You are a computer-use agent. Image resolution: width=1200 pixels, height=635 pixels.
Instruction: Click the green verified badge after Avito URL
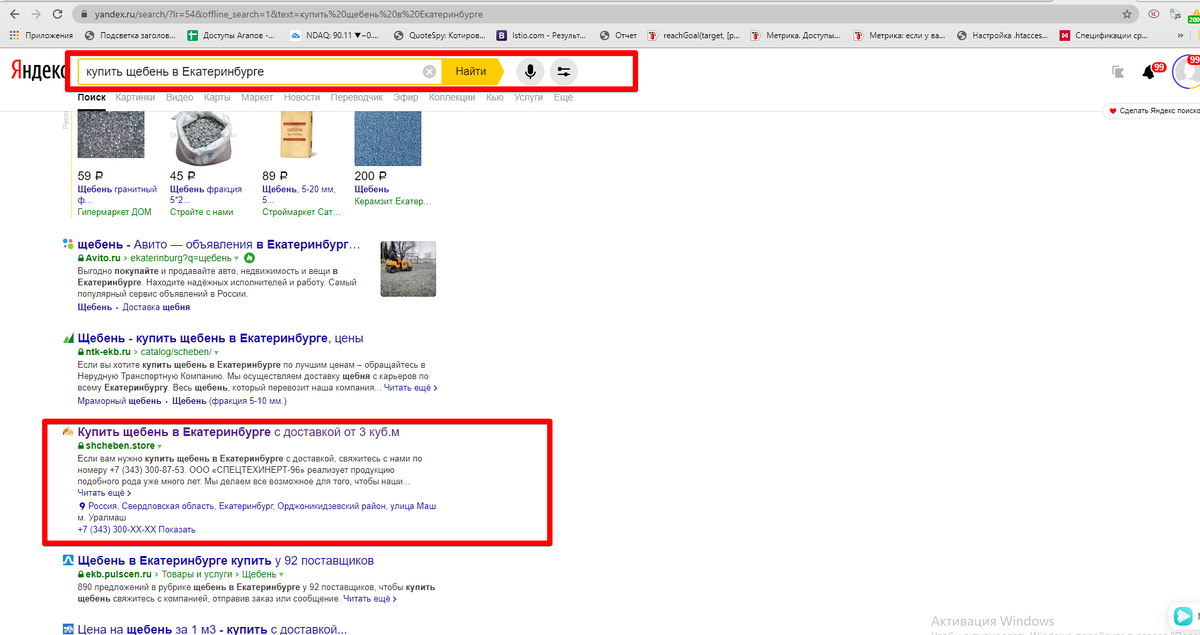tap(249, 257)
